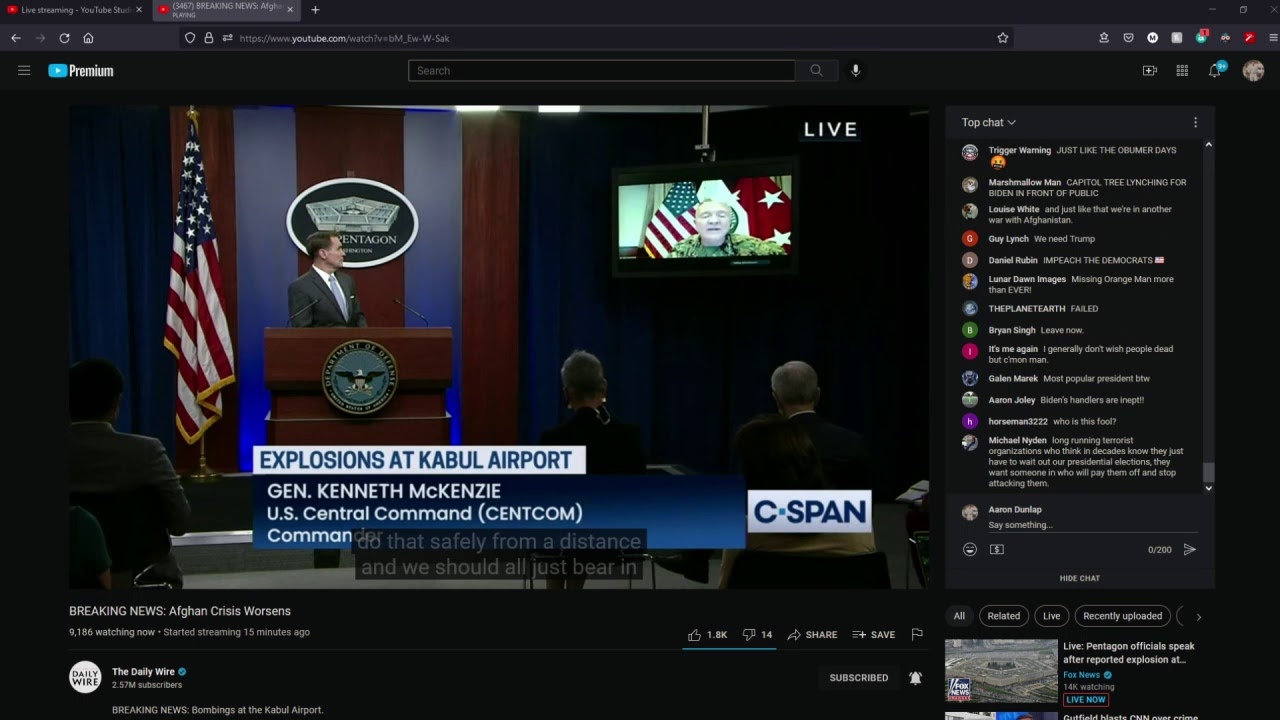Image resolution: width=1280 pixels, height=720 pixels.
Task: Start voice search with microphone icon
Action: [855, 71]
